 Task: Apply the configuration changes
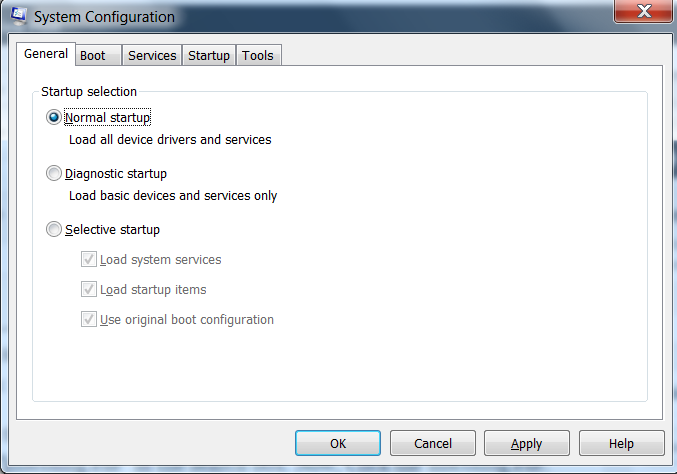tap(526, 443)
